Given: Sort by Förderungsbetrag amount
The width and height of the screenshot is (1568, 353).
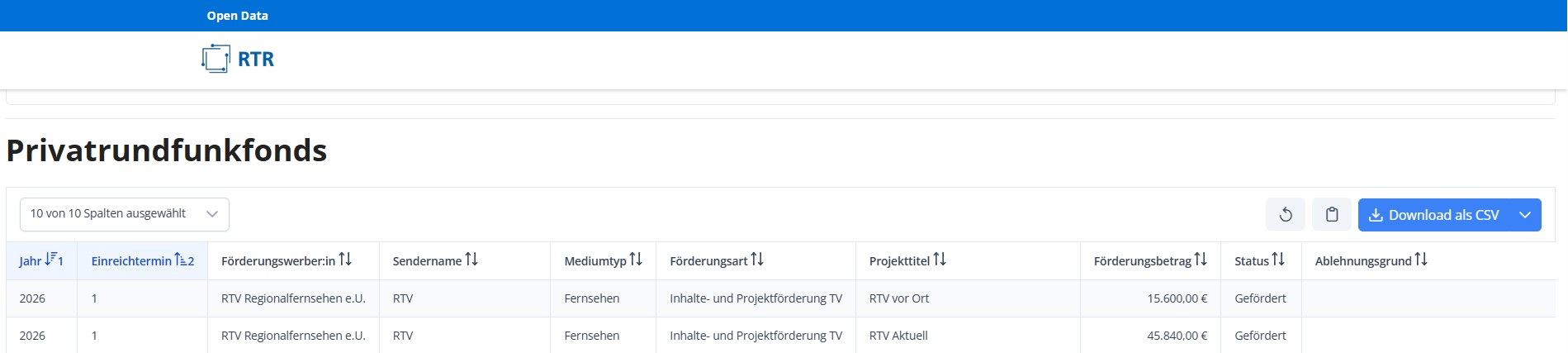Looking at the screenshot, I should pos(1201,260).
